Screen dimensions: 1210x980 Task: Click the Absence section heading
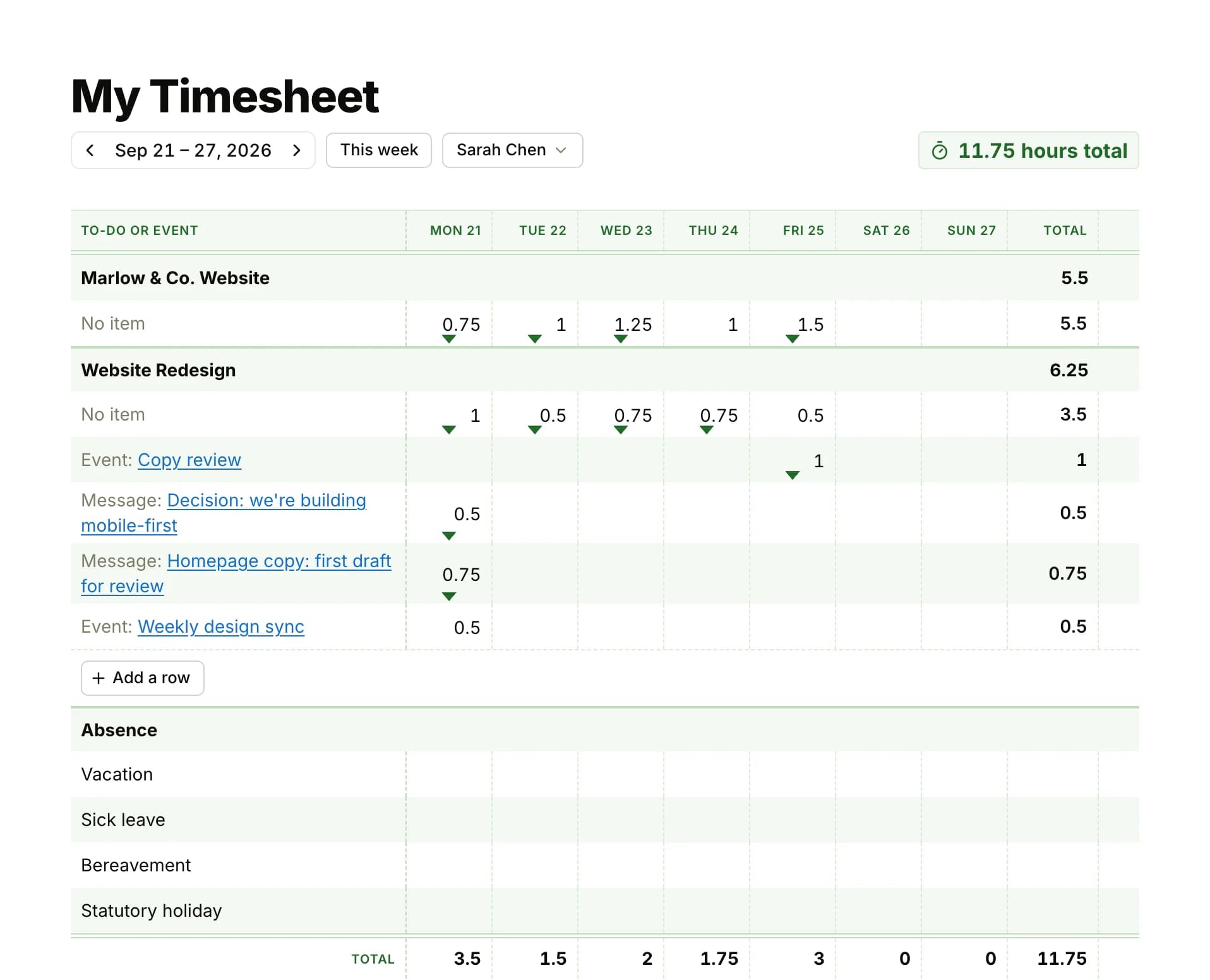tap(119, 730)
